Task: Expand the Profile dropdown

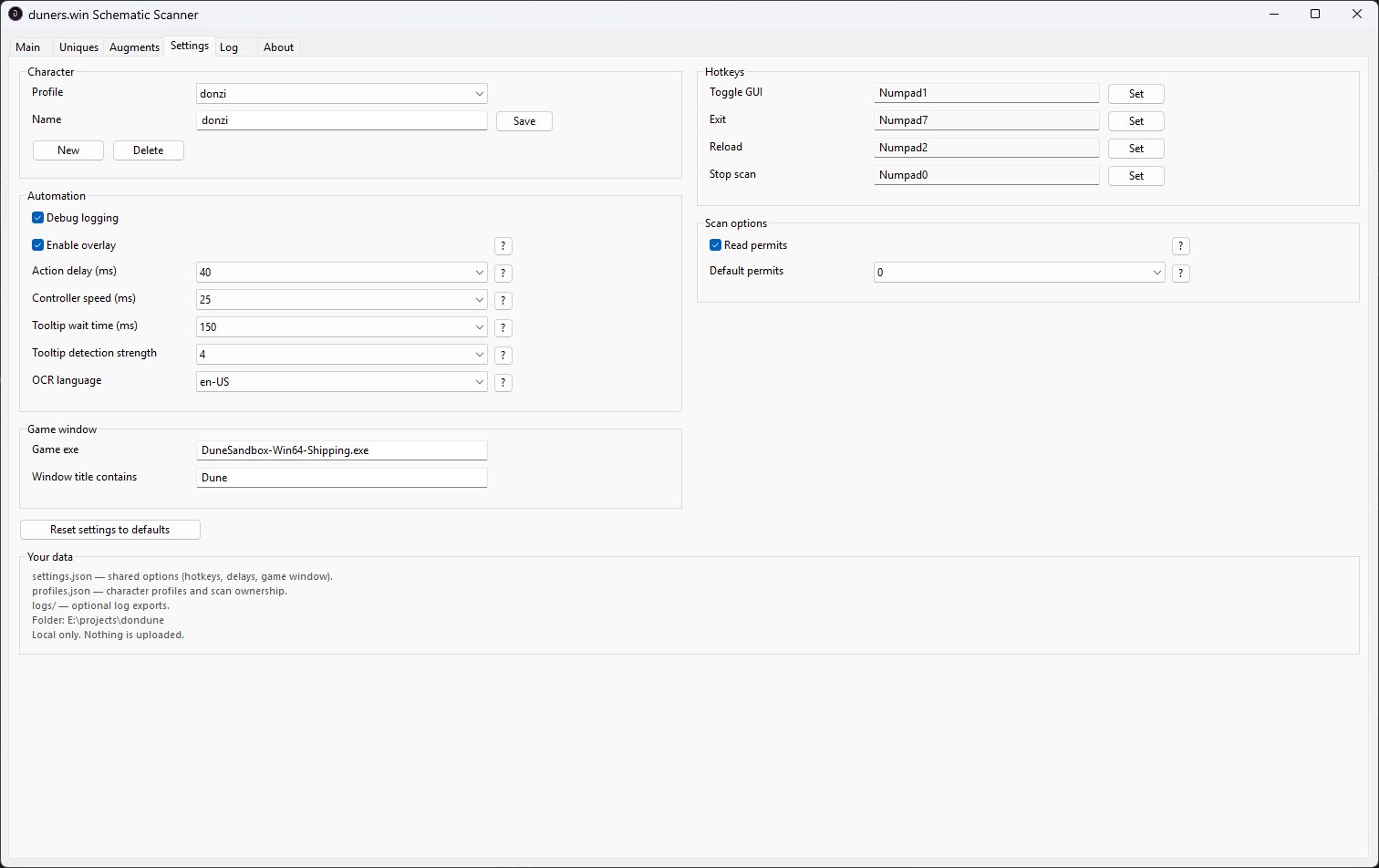Action: pos(342,93)
